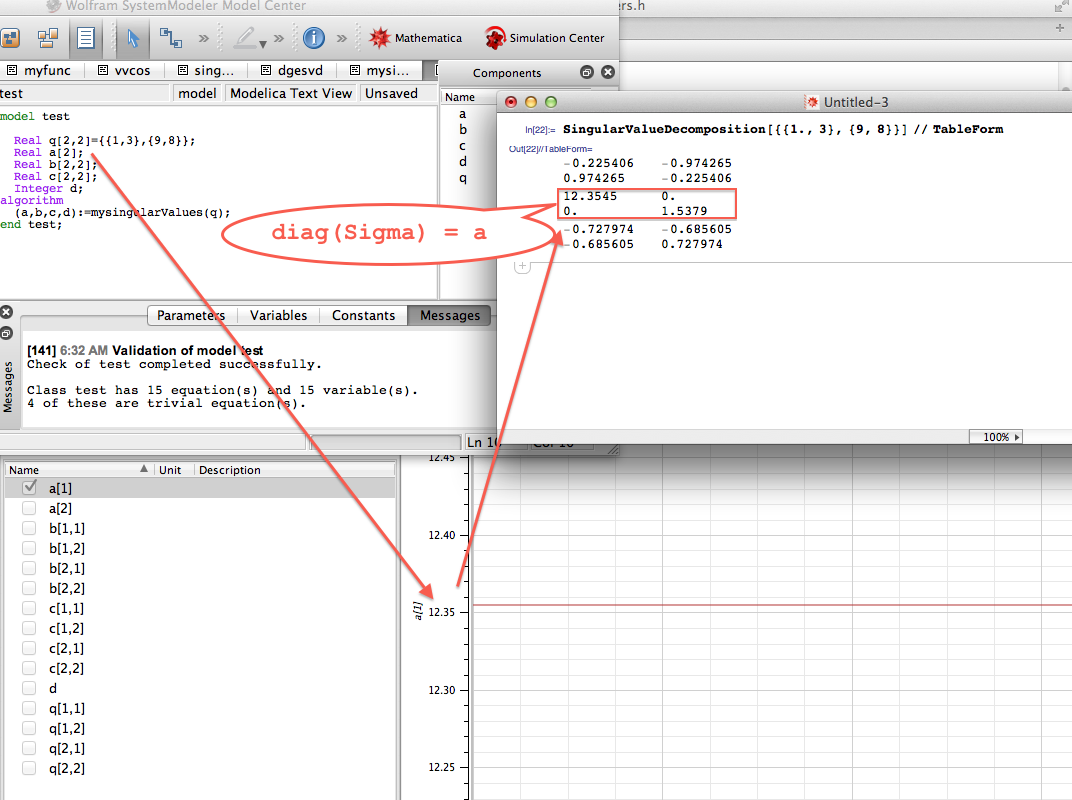This screenshot has width=1072, height=800.
Task: Open the 100% zoom dropdown in Untitled-3
Action: [x=995, y=437]
